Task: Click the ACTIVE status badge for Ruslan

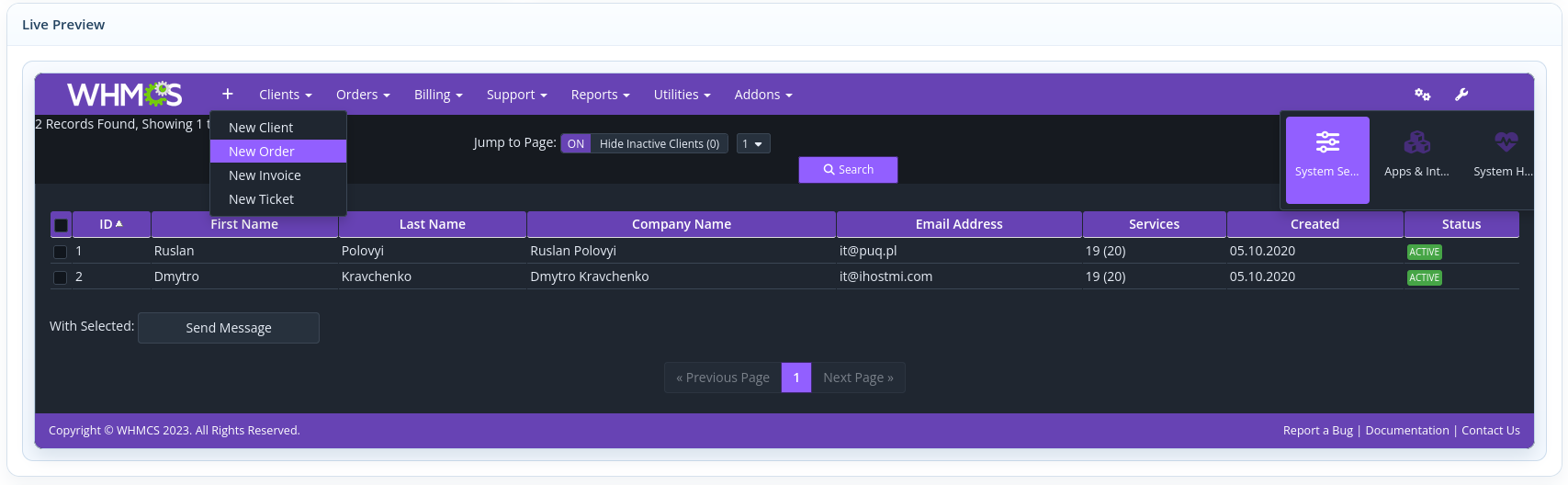Action: [x=1424, y=252]
